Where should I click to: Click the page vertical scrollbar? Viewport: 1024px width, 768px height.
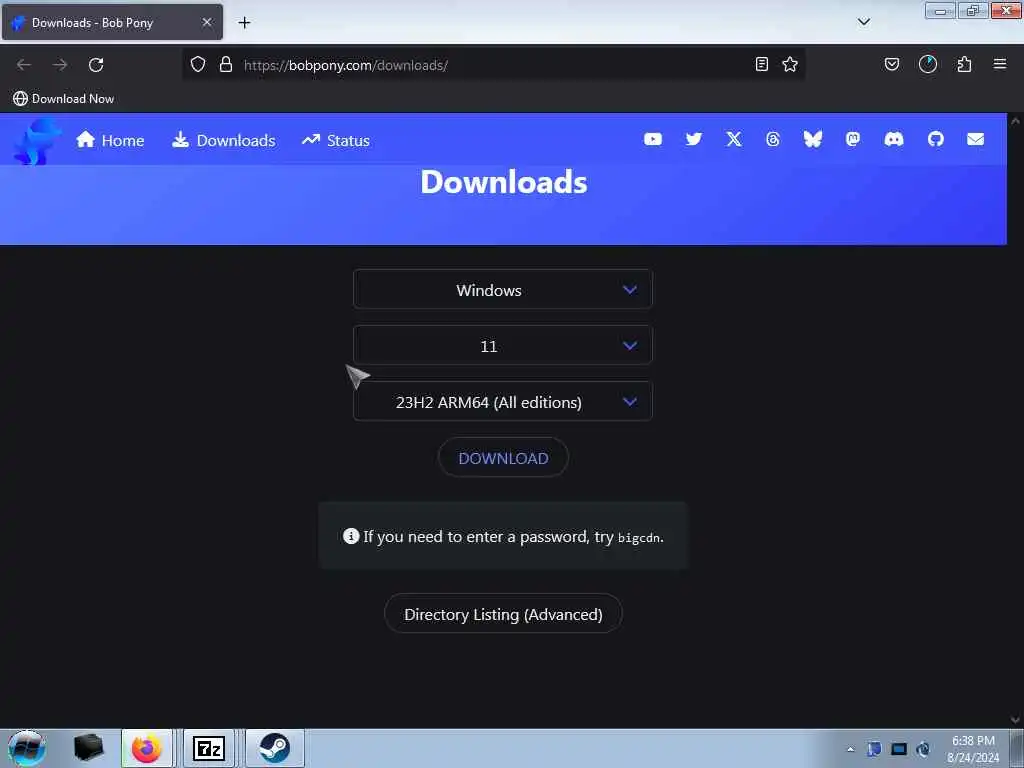pyautogui.click(x=1015, y=421)
